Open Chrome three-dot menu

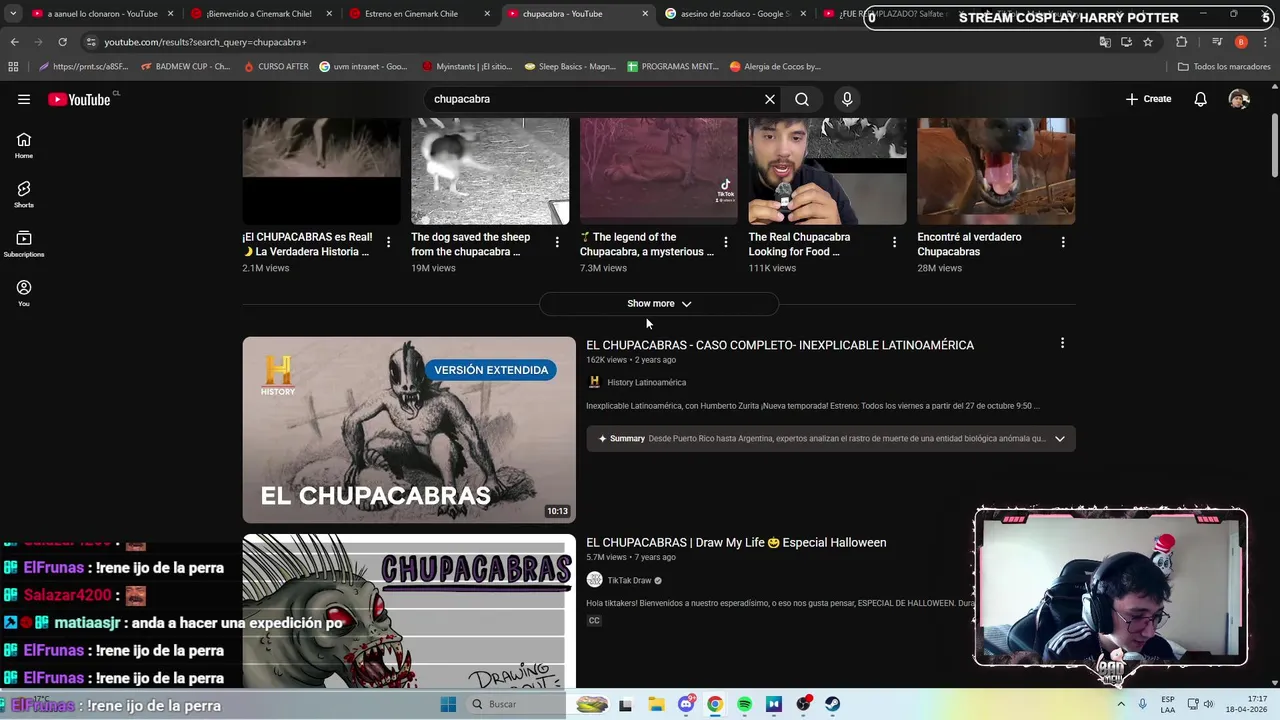pyautogui.click(x=1266, y=42)
